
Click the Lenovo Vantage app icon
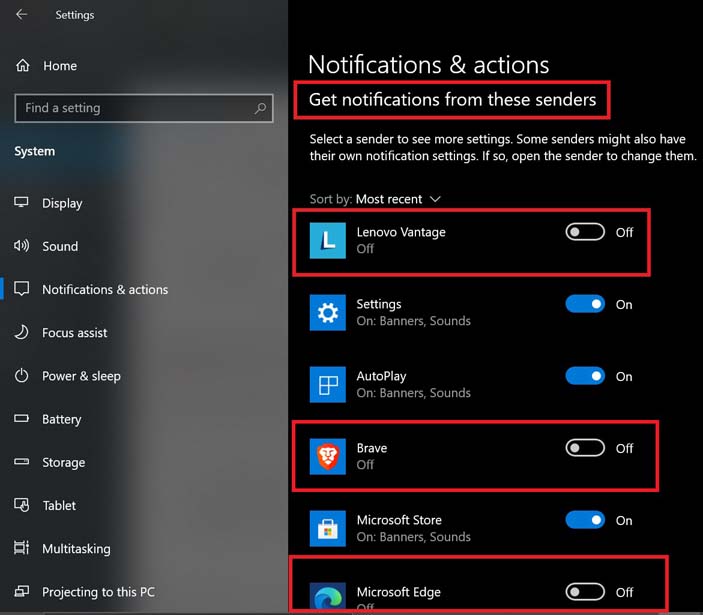click(x=328, y=241)
